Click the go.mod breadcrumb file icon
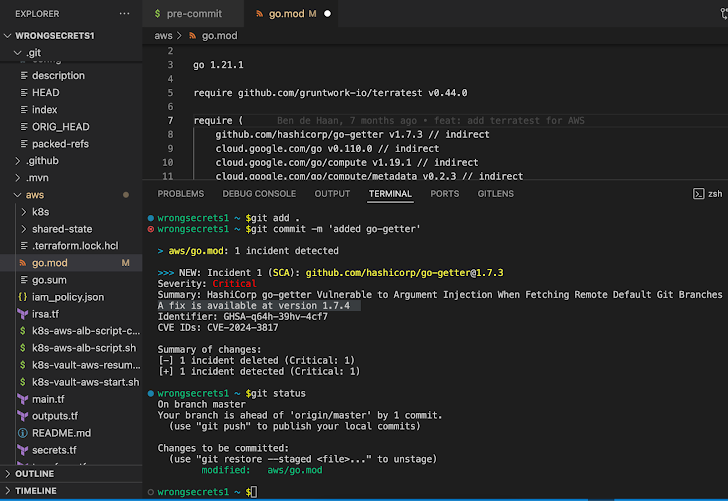Viewport: 728px width, 501px height. click(x=191, y=35)
